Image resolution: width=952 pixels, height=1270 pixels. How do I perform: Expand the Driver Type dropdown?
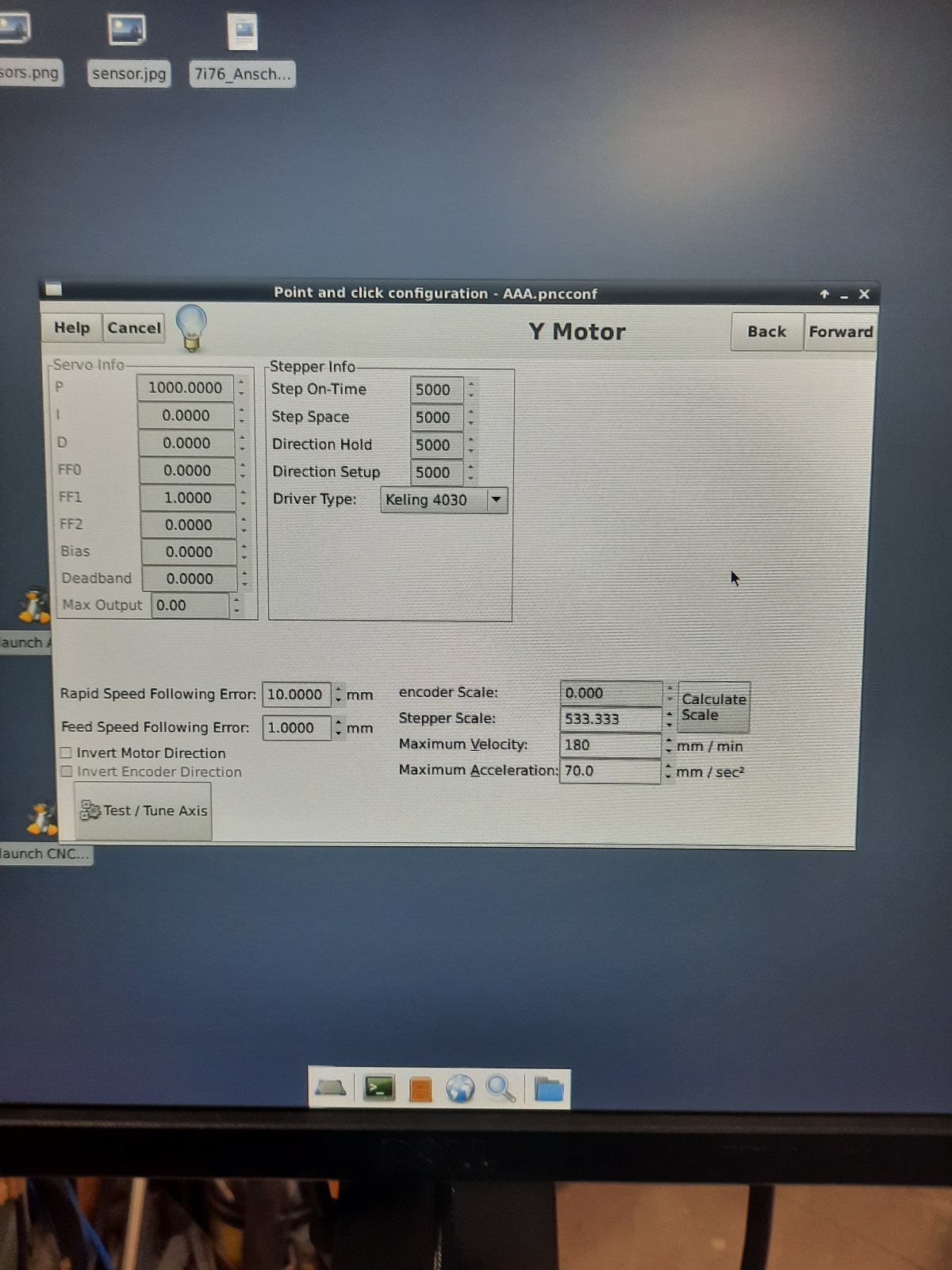496,500
